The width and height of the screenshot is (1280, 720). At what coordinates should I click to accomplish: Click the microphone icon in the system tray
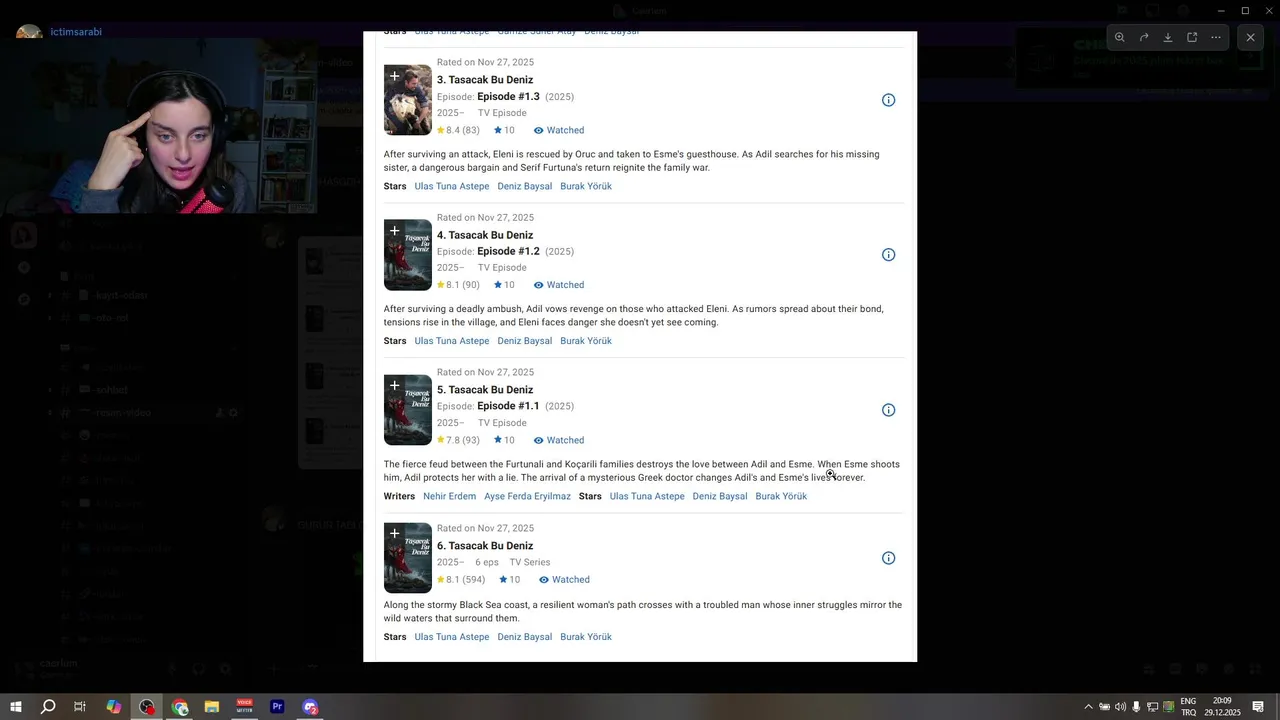click(x=1136, y=707)
